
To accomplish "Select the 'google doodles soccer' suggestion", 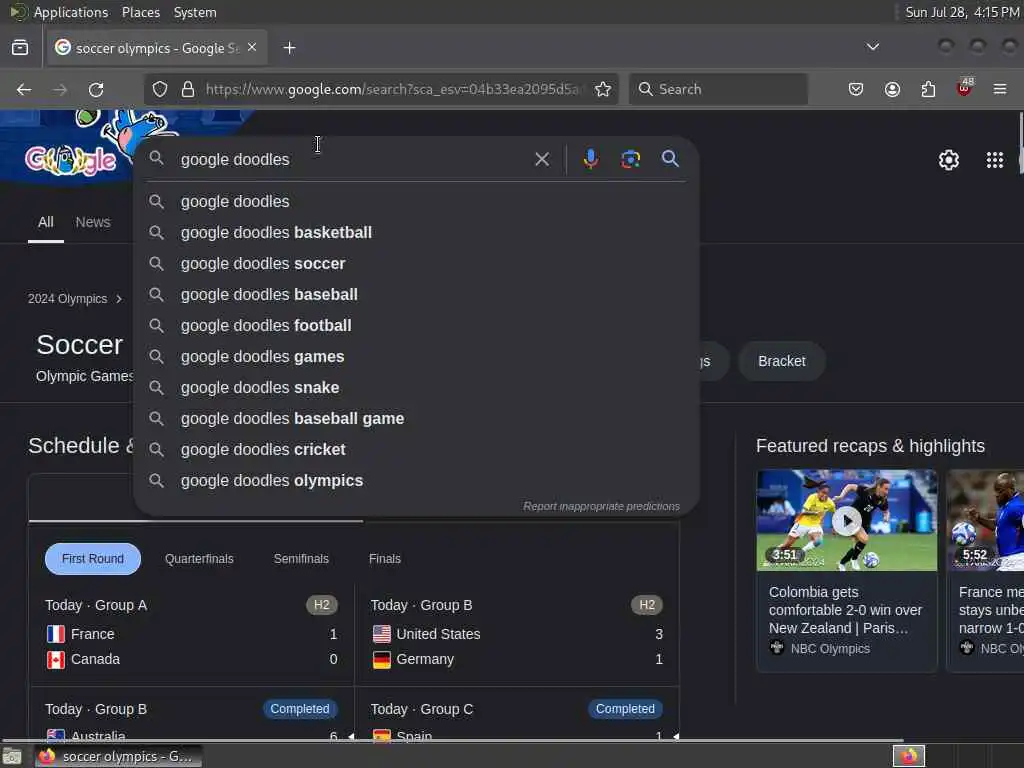I will 416,264.
